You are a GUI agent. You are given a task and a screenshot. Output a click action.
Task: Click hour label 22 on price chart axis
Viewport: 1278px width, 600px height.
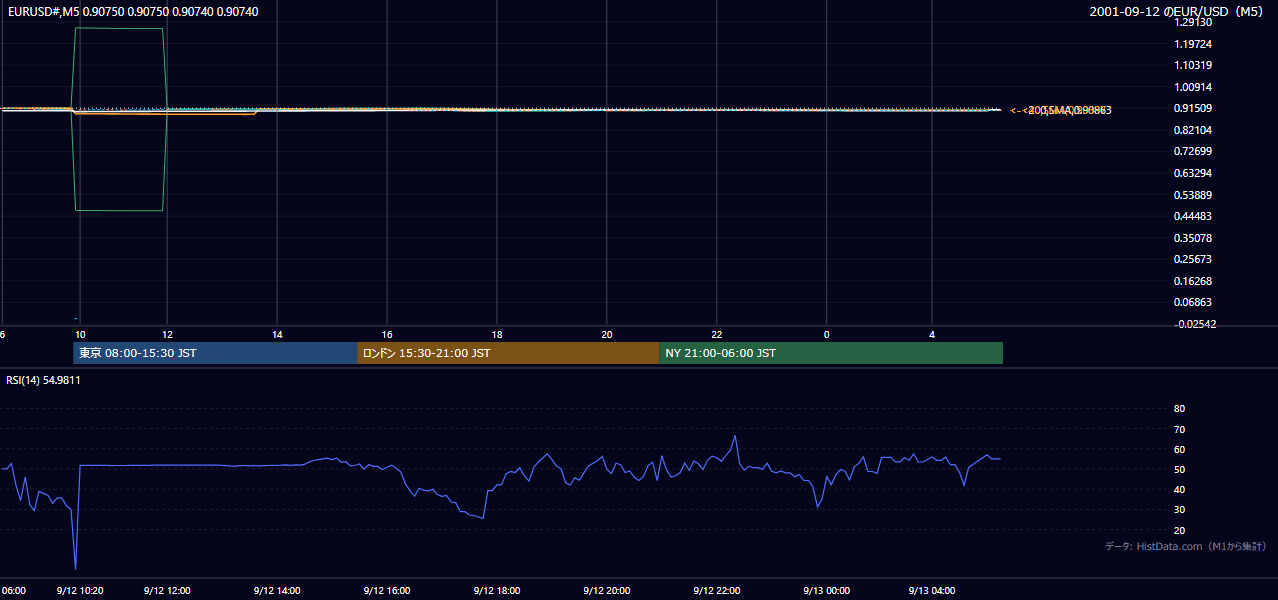[717, 334]
